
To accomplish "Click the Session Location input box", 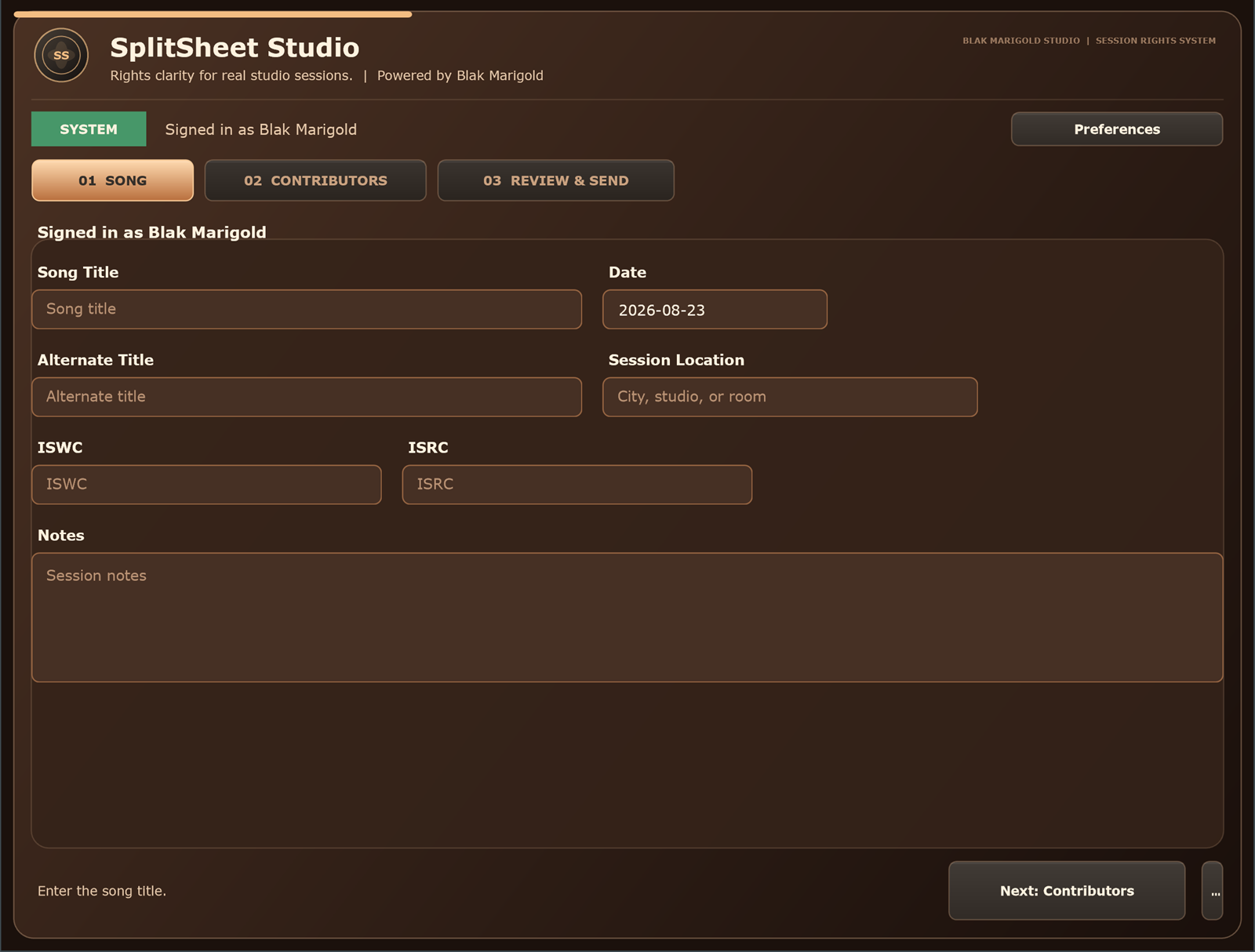I will pyautogui.click(x=790, y=397).
